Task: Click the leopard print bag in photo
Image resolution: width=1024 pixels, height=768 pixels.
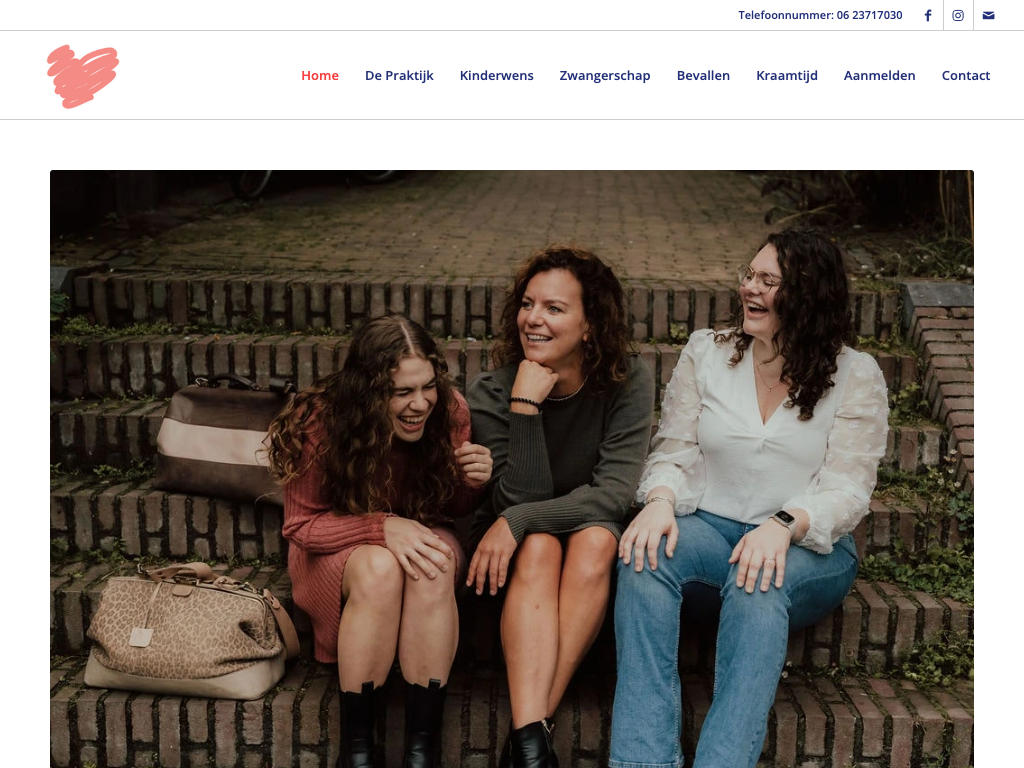Action: coord(189,630)
